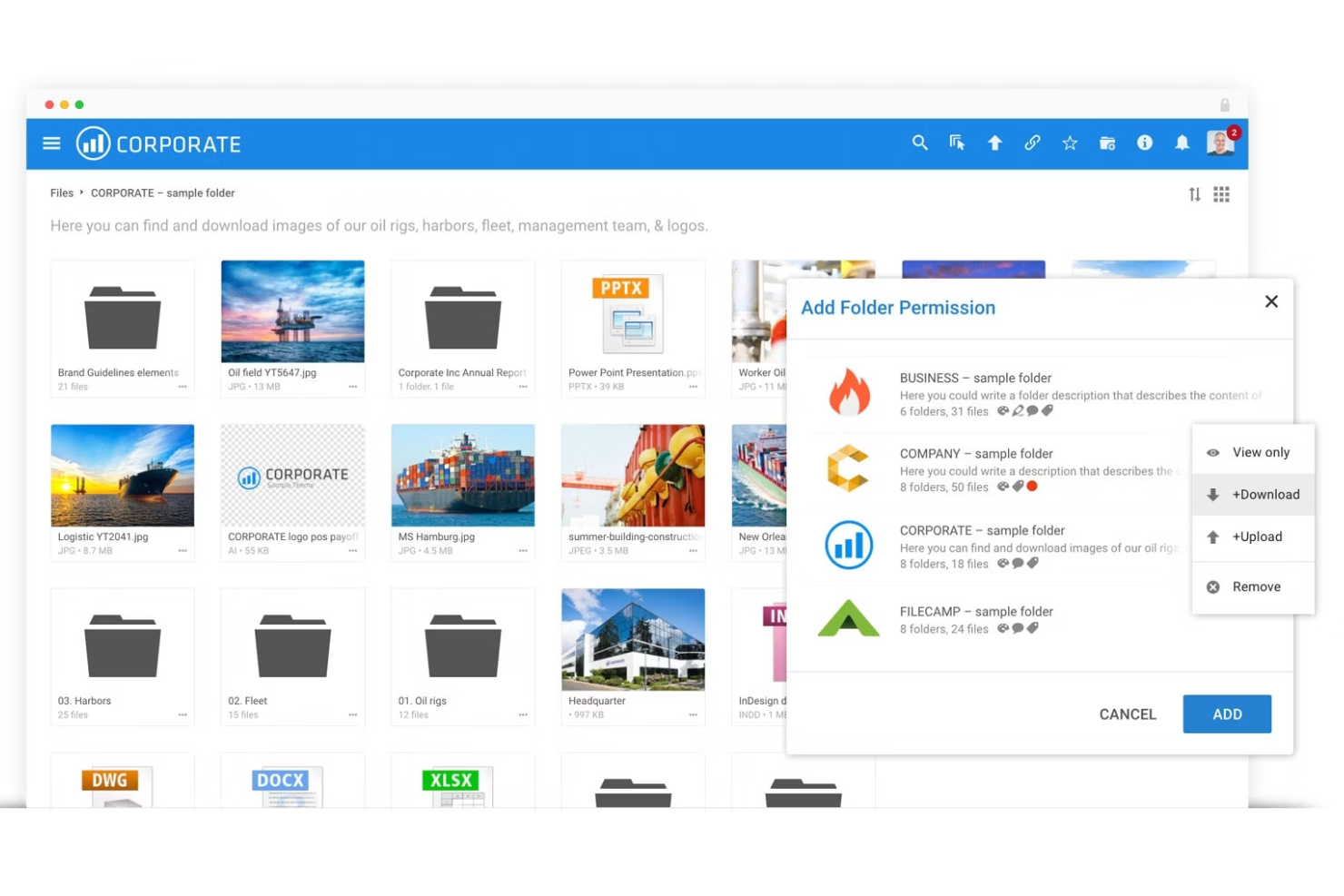The width and height of the screenshot is (1344, 896).
Task: Open the Headquarter building thumbnail
Action: pyautogui.click(x=633, y=640)
